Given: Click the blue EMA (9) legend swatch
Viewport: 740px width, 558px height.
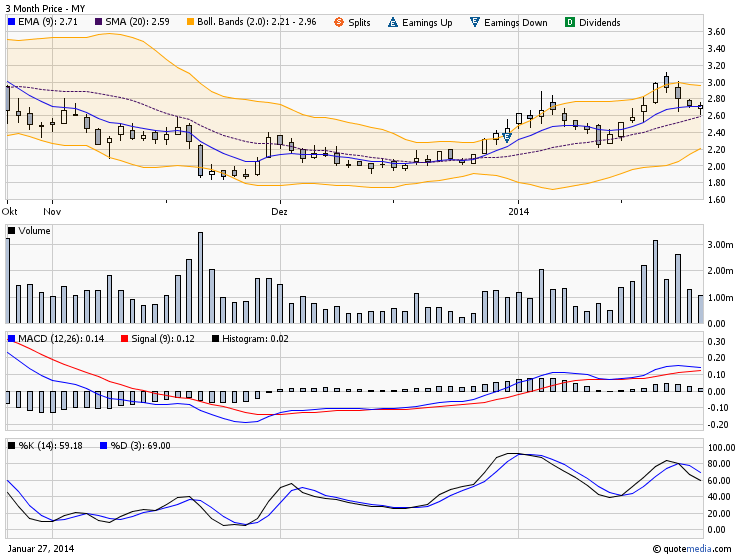Looking at the screenshot, I should coord(11,22).
